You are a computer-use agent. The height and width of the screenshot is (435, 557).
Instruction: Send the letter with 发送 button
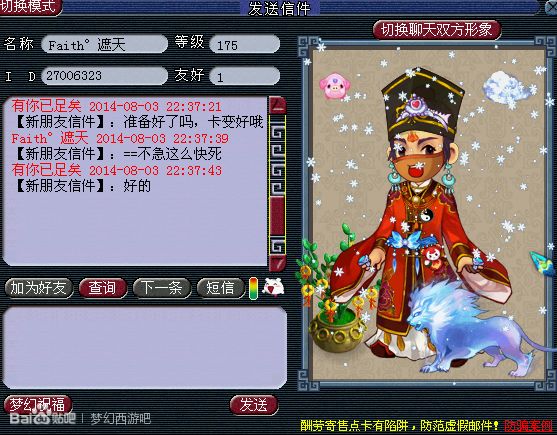[x=254, y=405]
